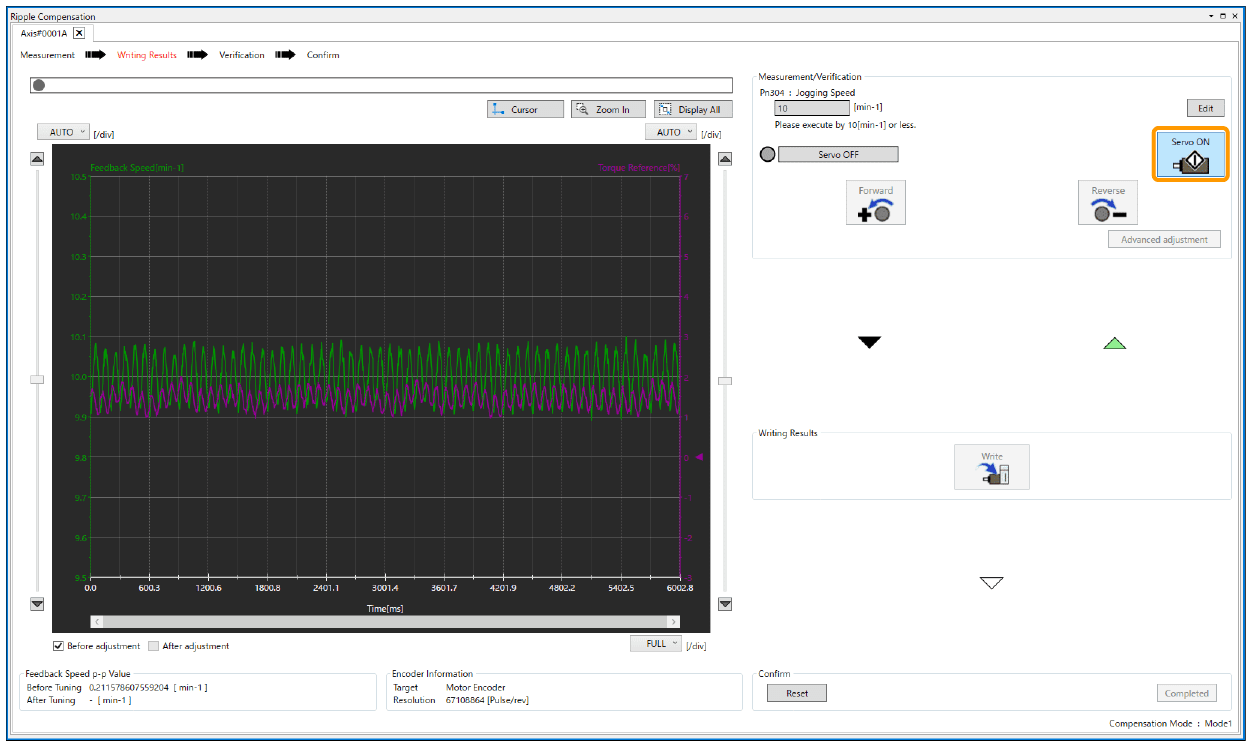The image size is (1250, 745).
Task: Click the Jogging Speed input field
Action: [812, 108]
